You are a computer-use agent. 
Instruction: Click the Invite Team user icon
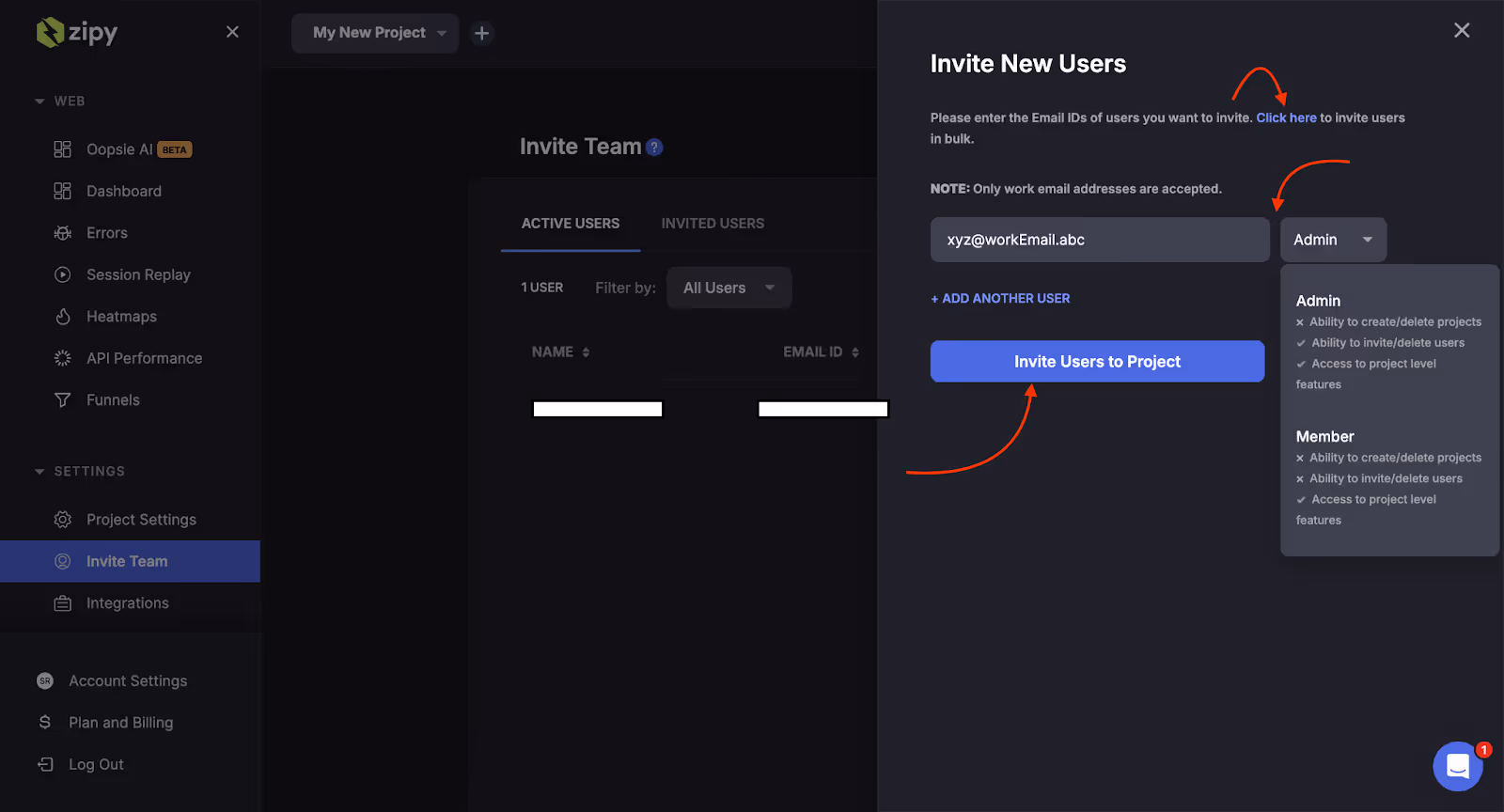click(x=62, y=561)
